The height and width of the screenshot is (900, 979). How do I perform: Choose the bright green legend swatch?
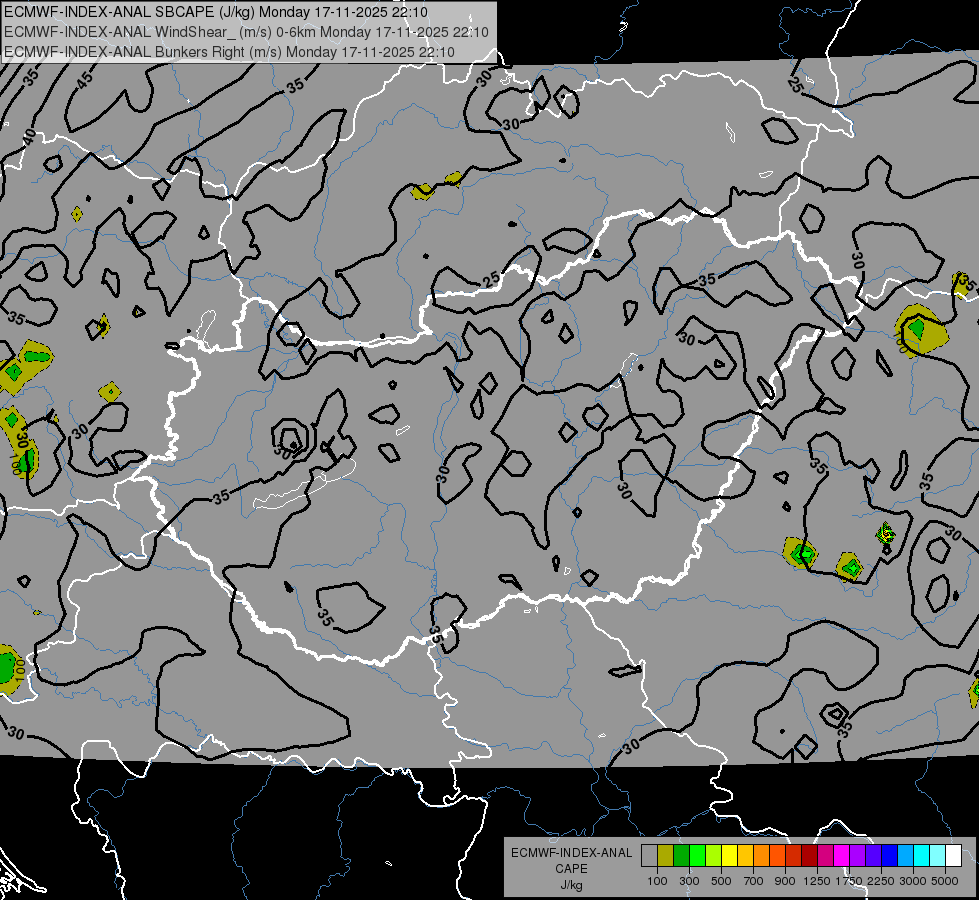click(x=697, y=856)
